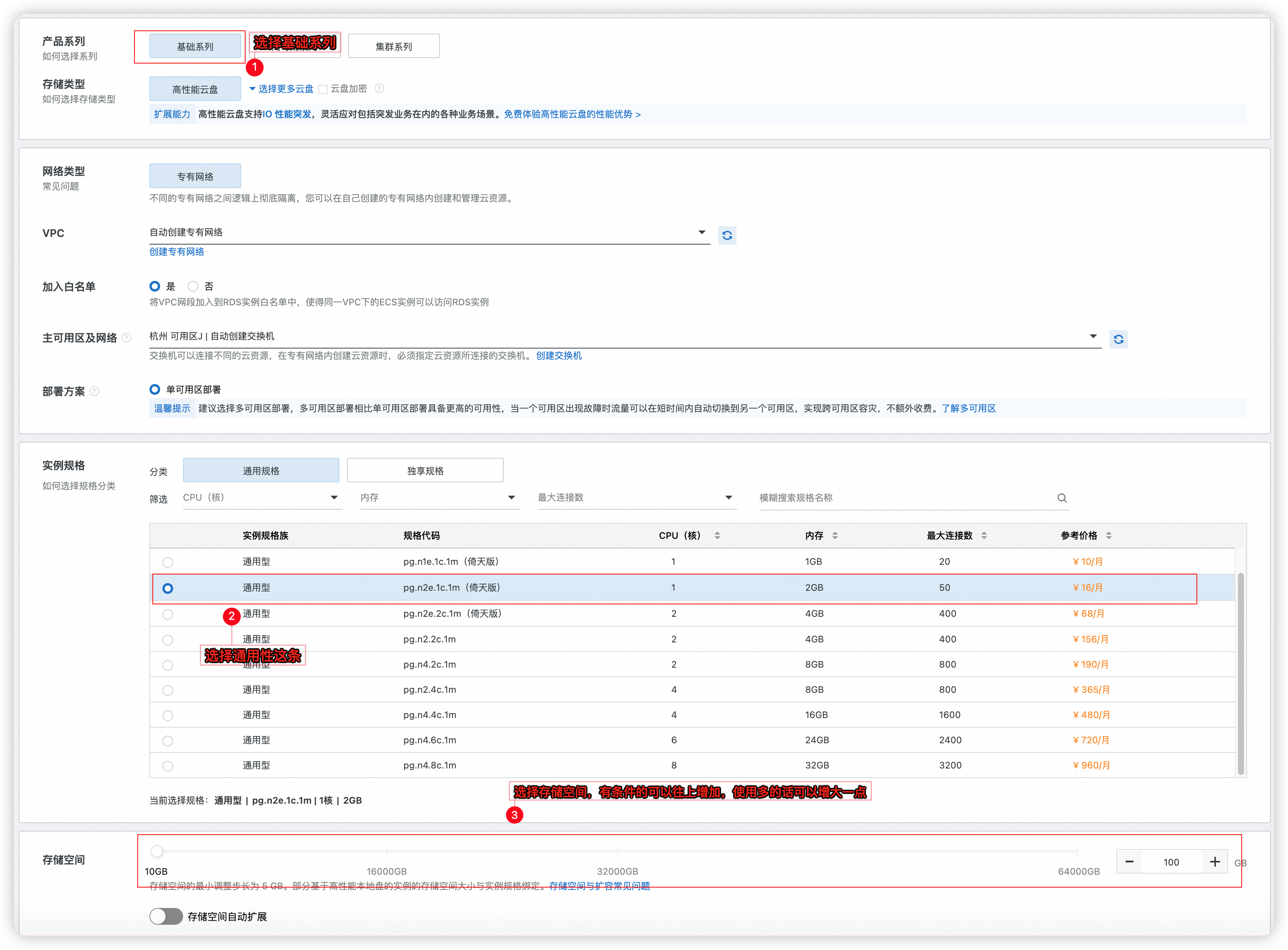The width and height of the screenshot is (1288, 950).
Task: Click storage slider handle at 10GB
Action: 156,851
